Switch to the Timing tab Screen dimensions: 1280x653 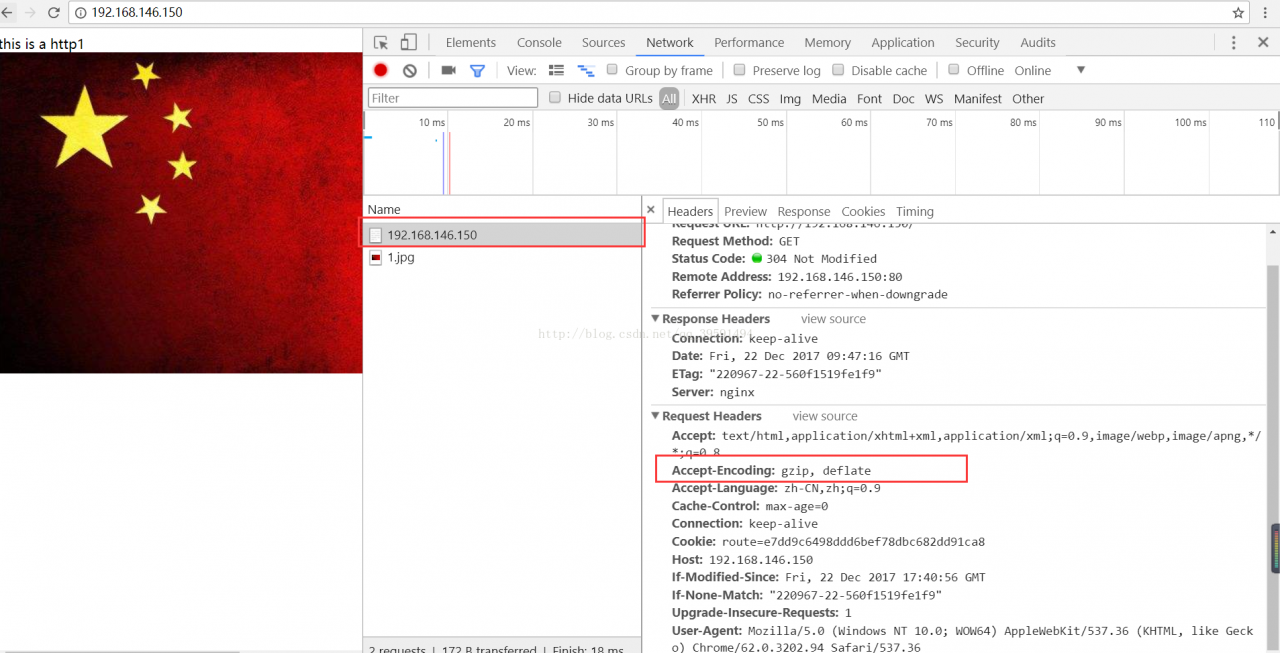pyautogui.click(x=914, y=211)
